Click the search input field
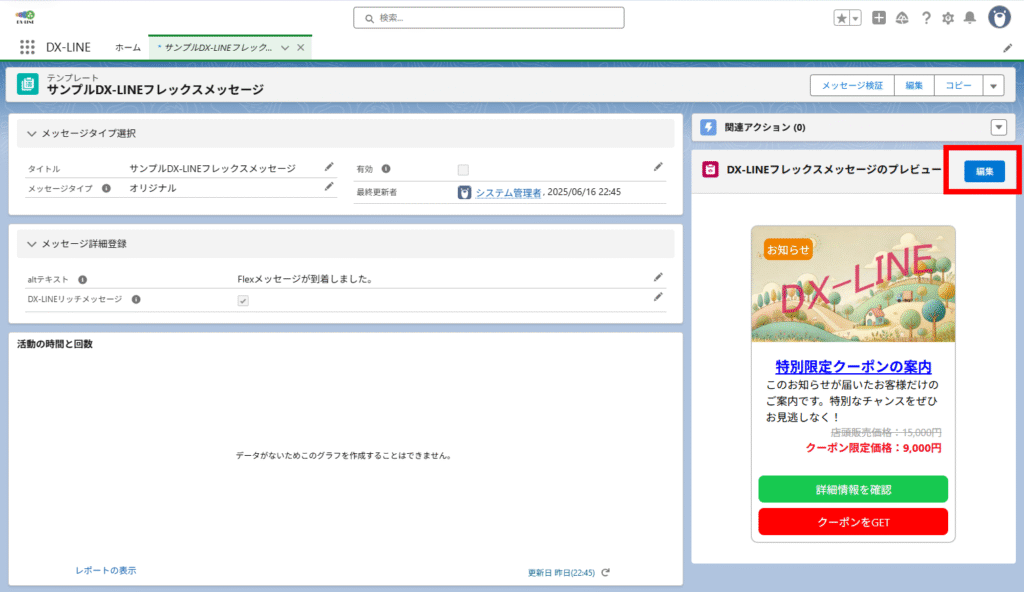Screen dimensions: 1024x592 pos(489,18)
